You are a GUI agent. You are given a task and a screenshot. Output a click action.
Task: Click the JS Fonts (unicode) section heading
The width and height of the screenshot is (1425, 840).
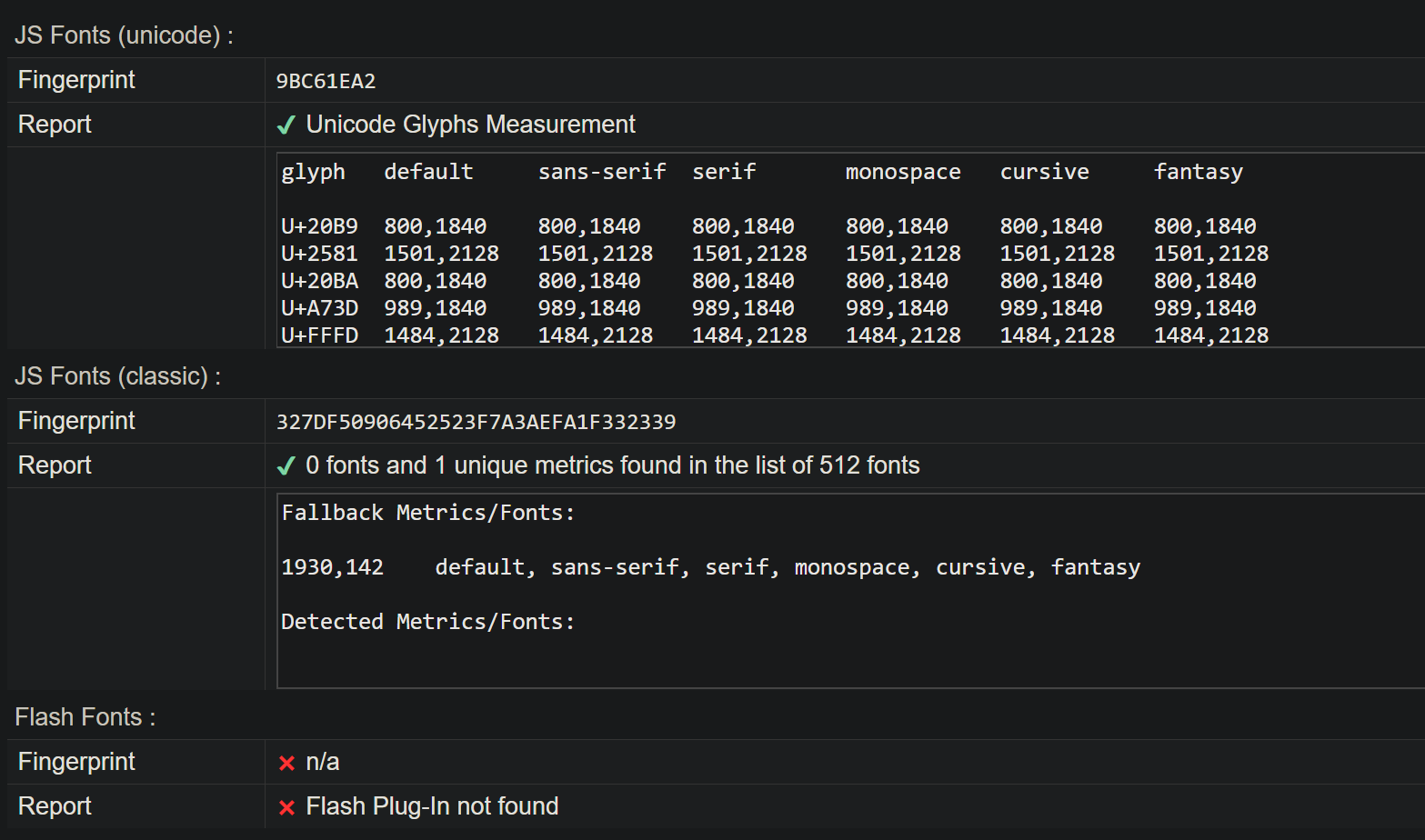coord(124,35)
